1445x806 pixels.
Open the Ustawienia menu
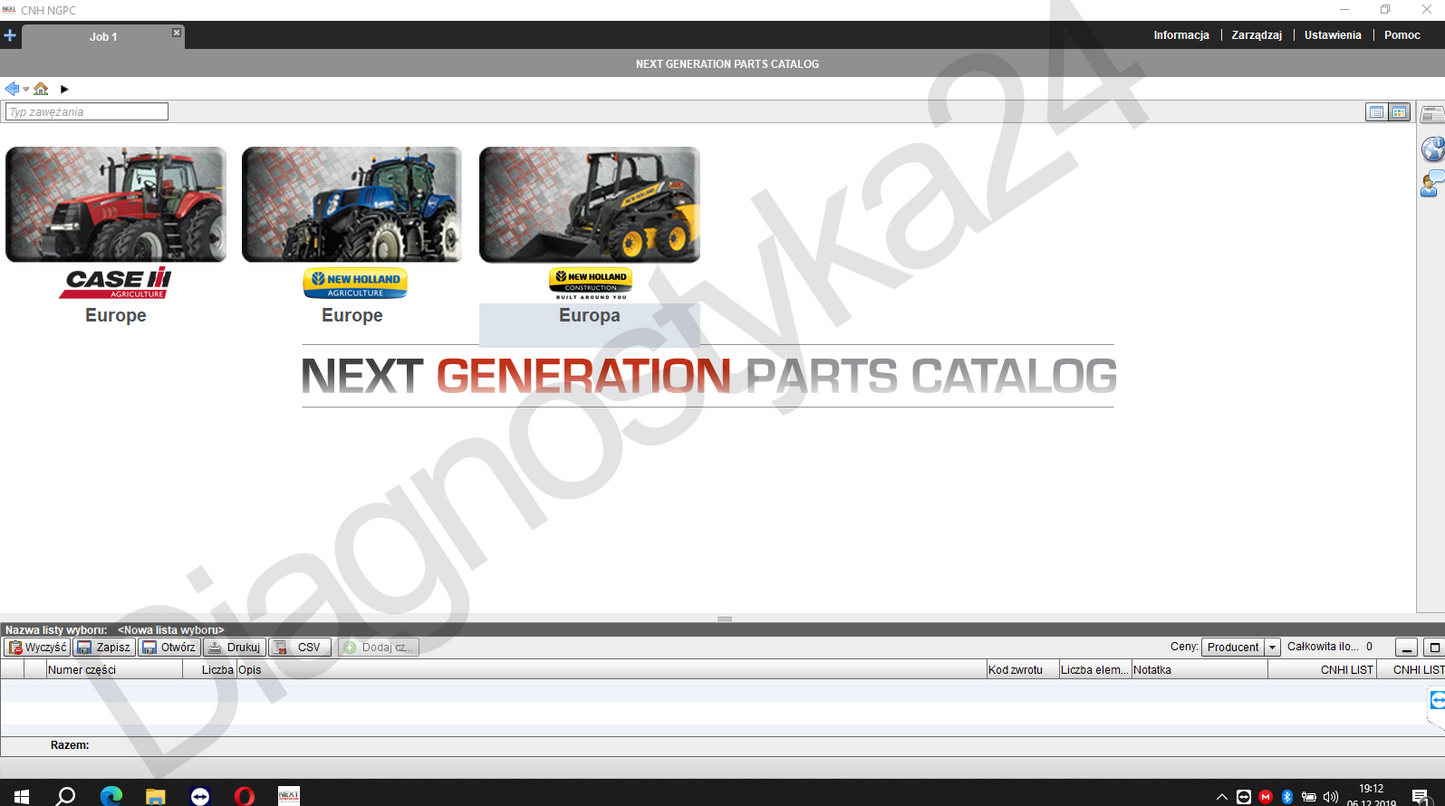coord(1333,35)
